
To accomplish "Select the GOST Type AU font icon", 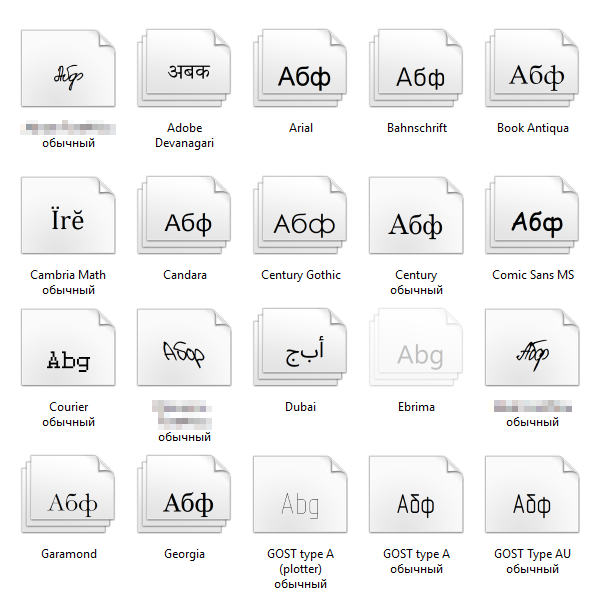I will tap(532, 494).
